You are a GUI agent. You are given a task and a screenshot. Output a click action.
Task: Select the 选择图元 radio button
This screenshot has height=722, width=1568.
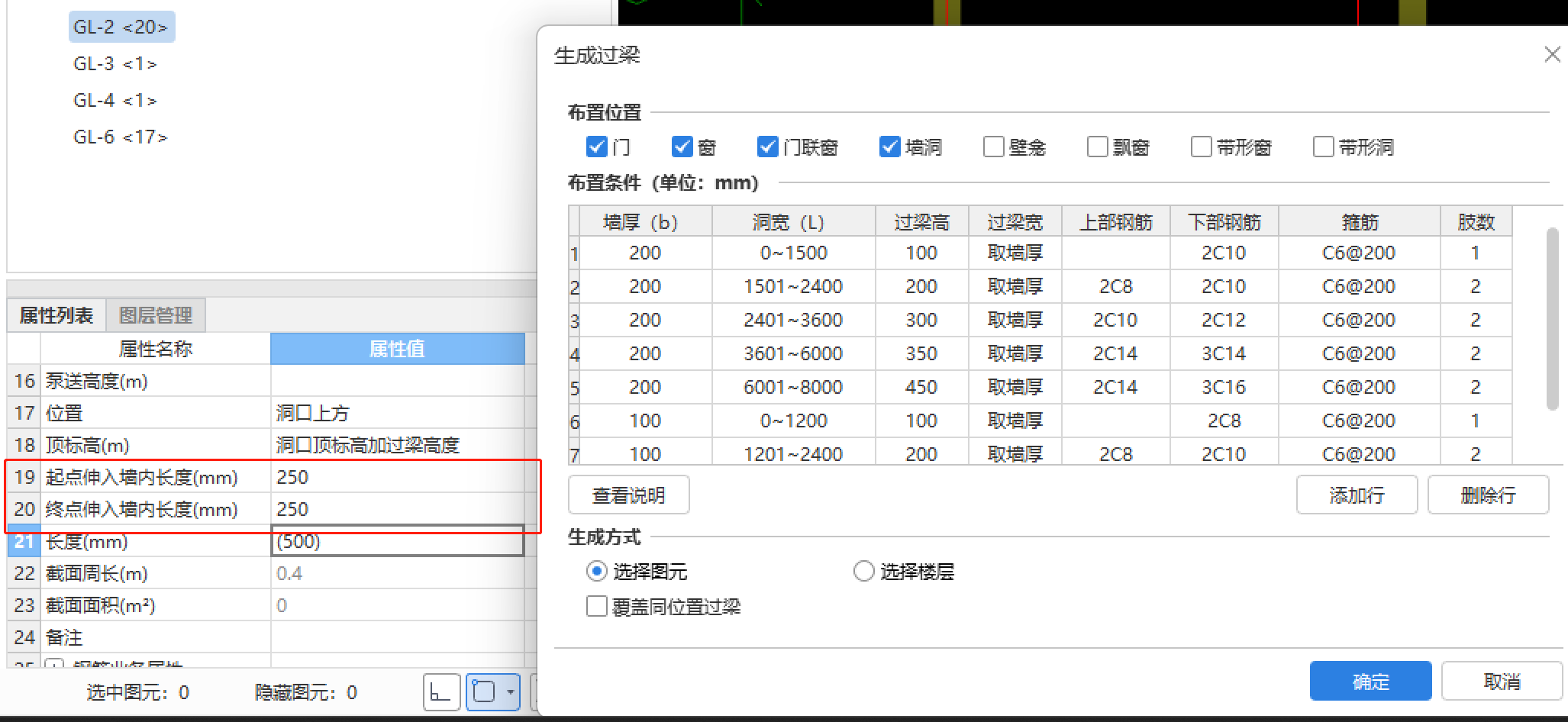597,571
